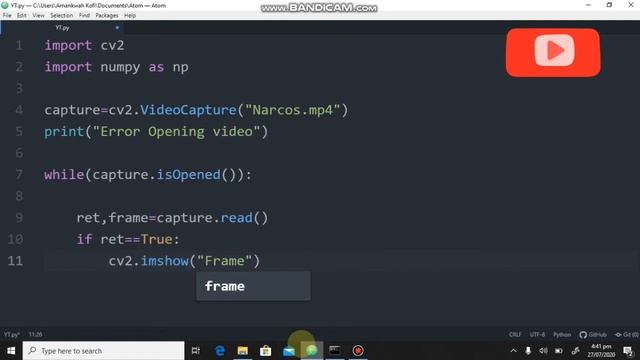Viewport: 640px width, 360px height.
Task: Click the string "Error Opening video"
Action: coord(176,131)
